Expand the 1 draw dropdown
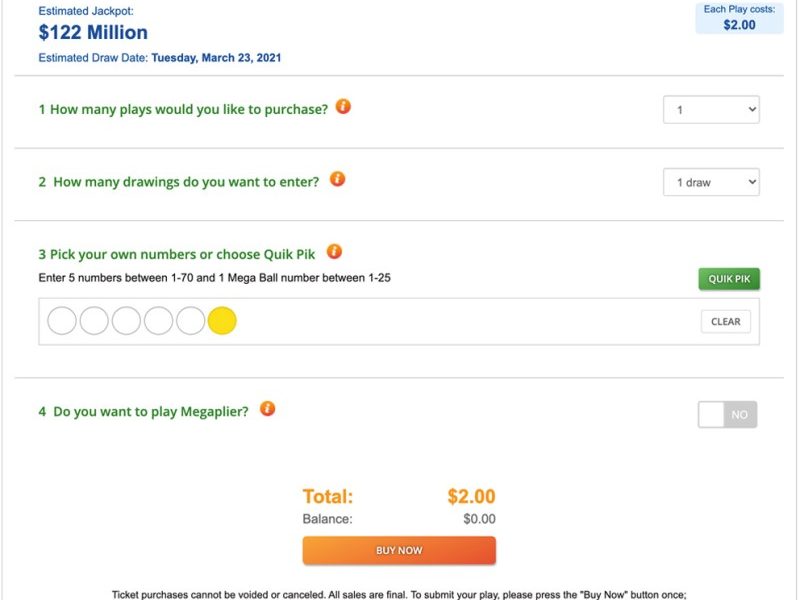Image resolution: width=800 pixels, height=600 pixels. click(711, 182)
